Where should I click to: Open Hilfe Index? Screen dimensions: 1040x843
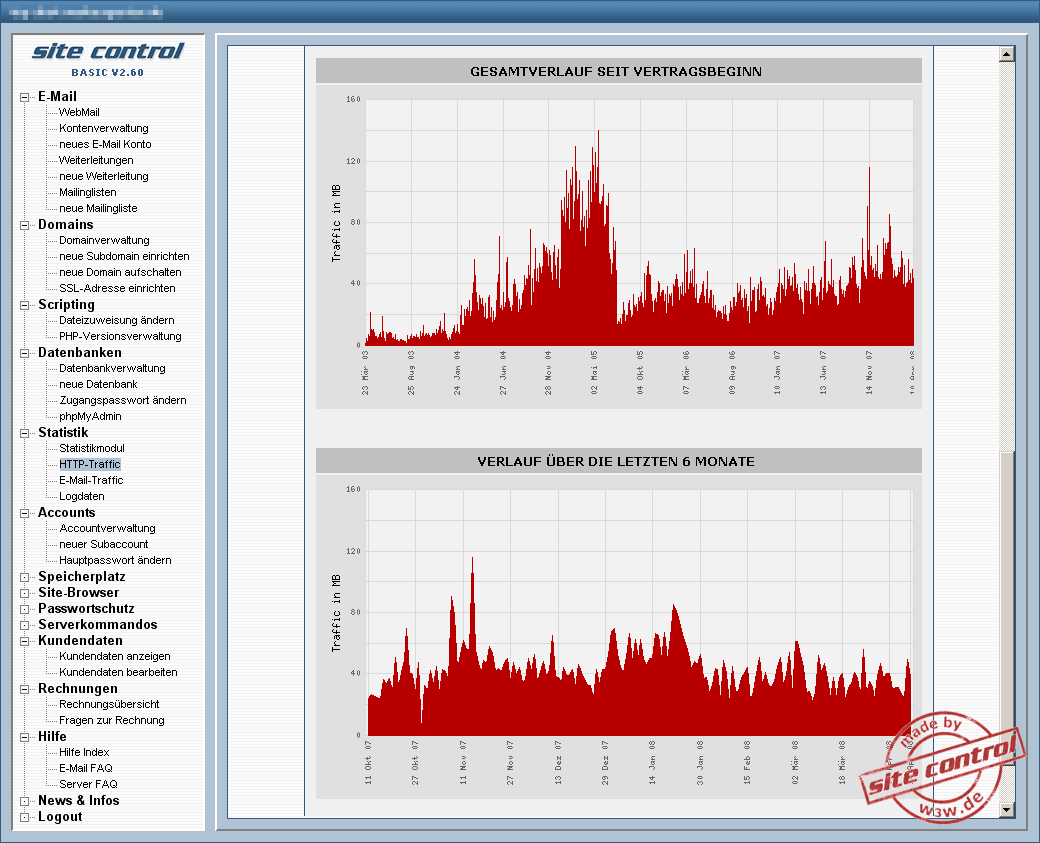[x=84, y=751]
